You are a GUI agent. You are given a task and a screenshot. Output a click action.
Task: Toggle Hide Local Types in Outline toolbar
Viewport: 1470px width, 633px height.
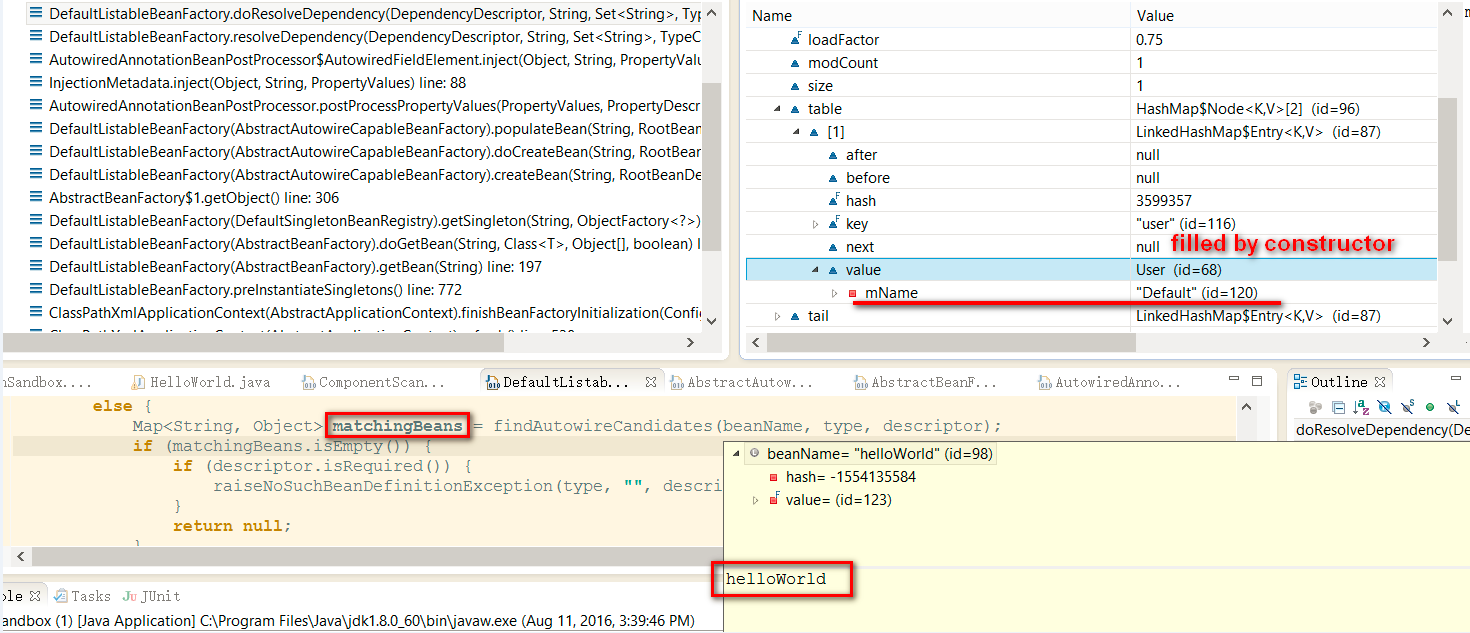coord(1453,407)
